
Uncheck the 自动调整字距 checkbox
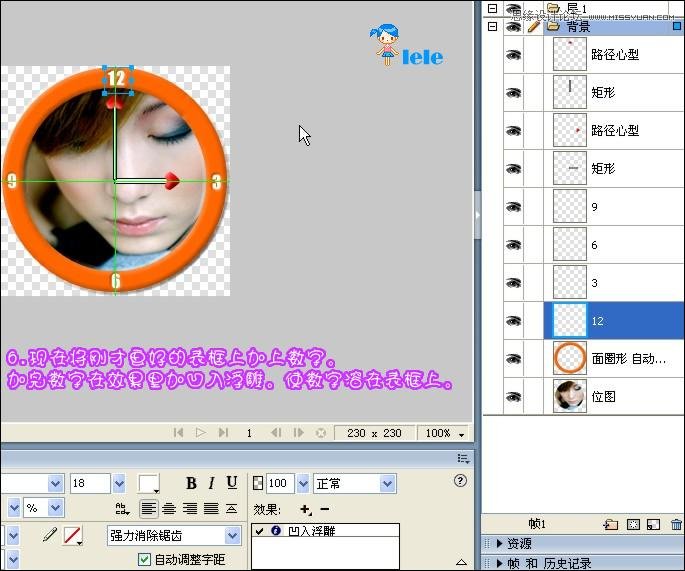[145, 559]
